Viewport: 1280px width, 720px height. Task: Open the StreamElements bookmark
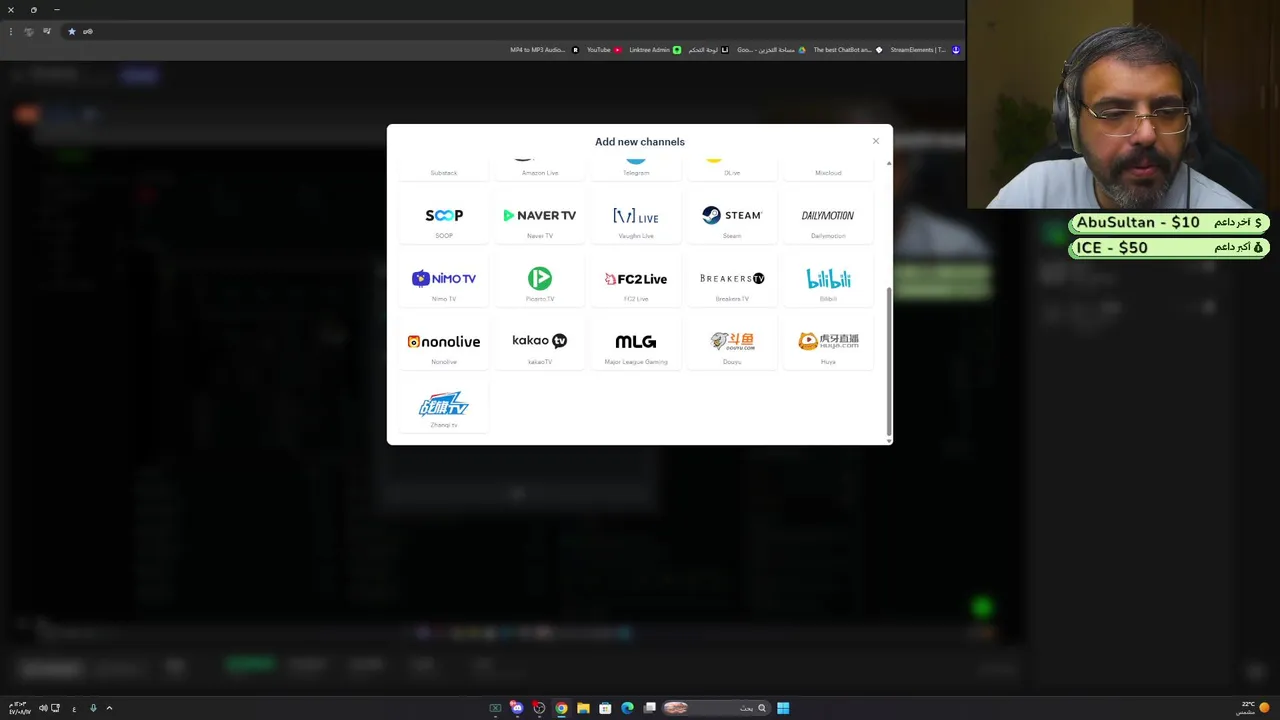click(x=925, y=50)
